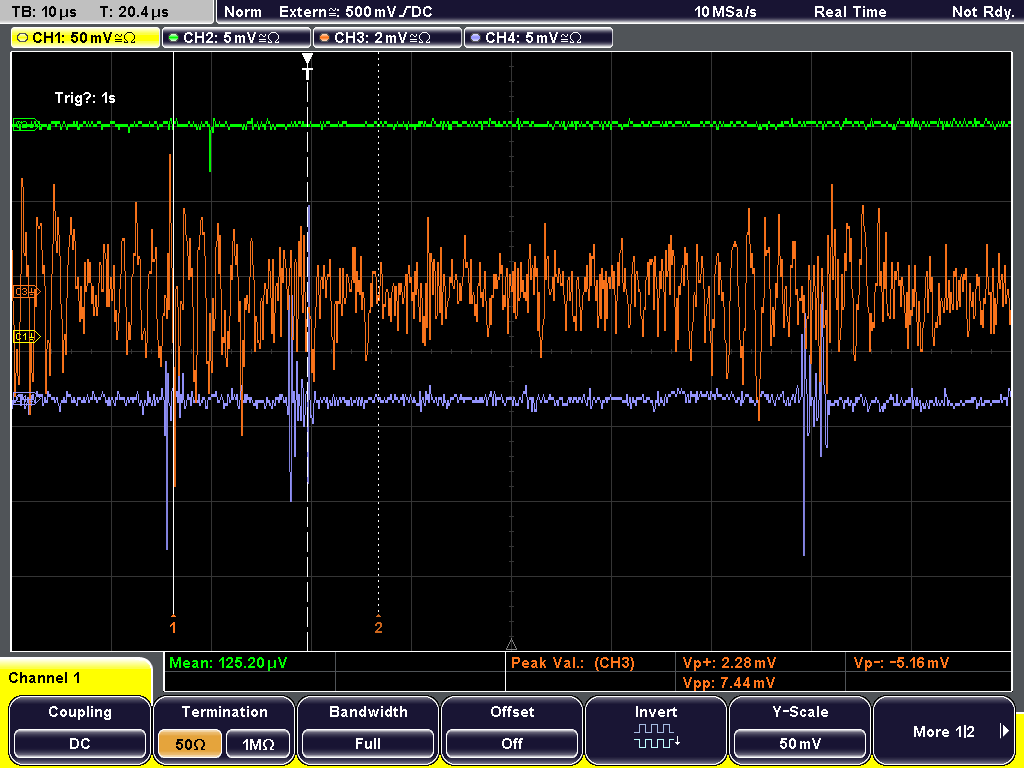The image size is (1024, 768).
Task: Select cursor 1 marker label
Action: click(173, 627)
